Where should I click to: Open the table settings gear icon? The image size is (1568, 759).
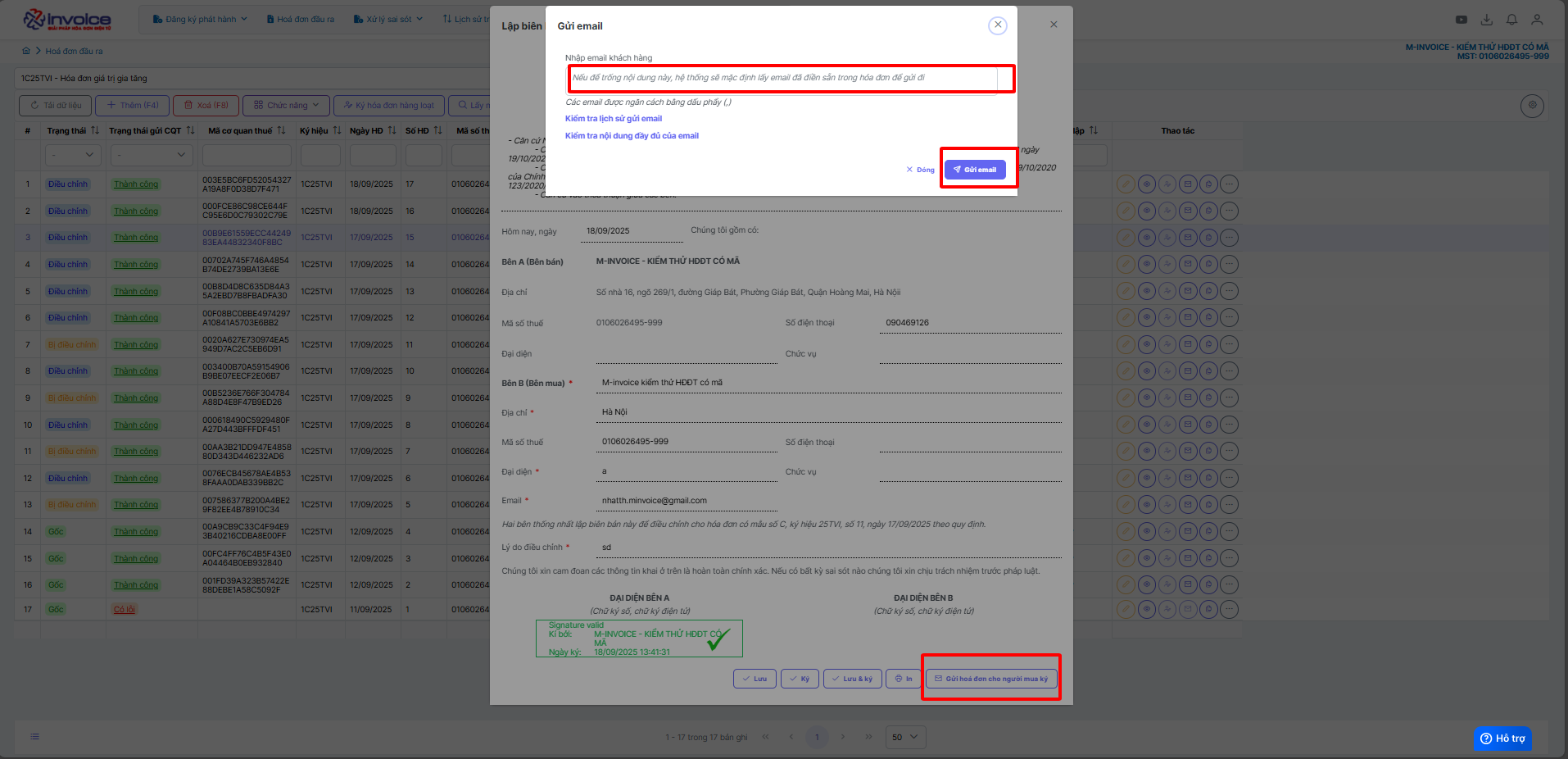[x=1532, y=106]
